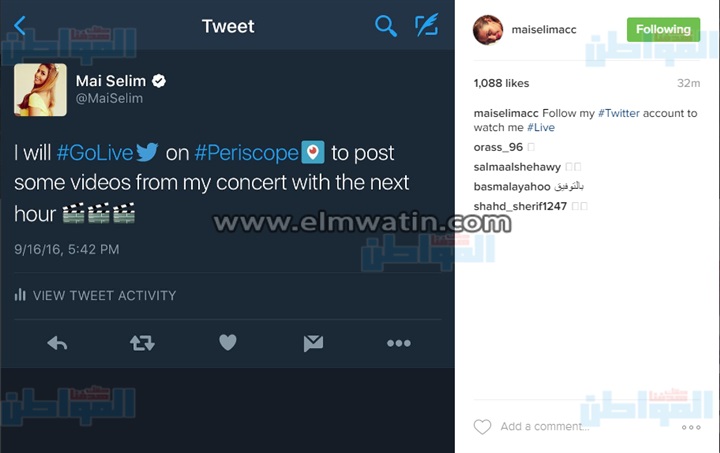720x453 pixels.
Task: Like the Instagram post heart icon
Action: 482,426
